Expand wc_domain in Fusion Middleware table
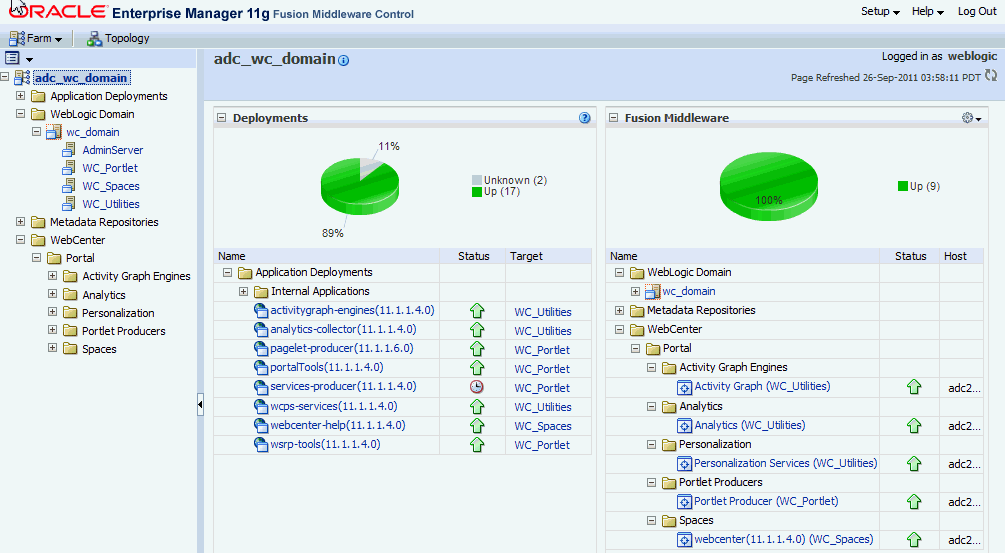The width and height of the screenshot is (1005, 553). 635,292
